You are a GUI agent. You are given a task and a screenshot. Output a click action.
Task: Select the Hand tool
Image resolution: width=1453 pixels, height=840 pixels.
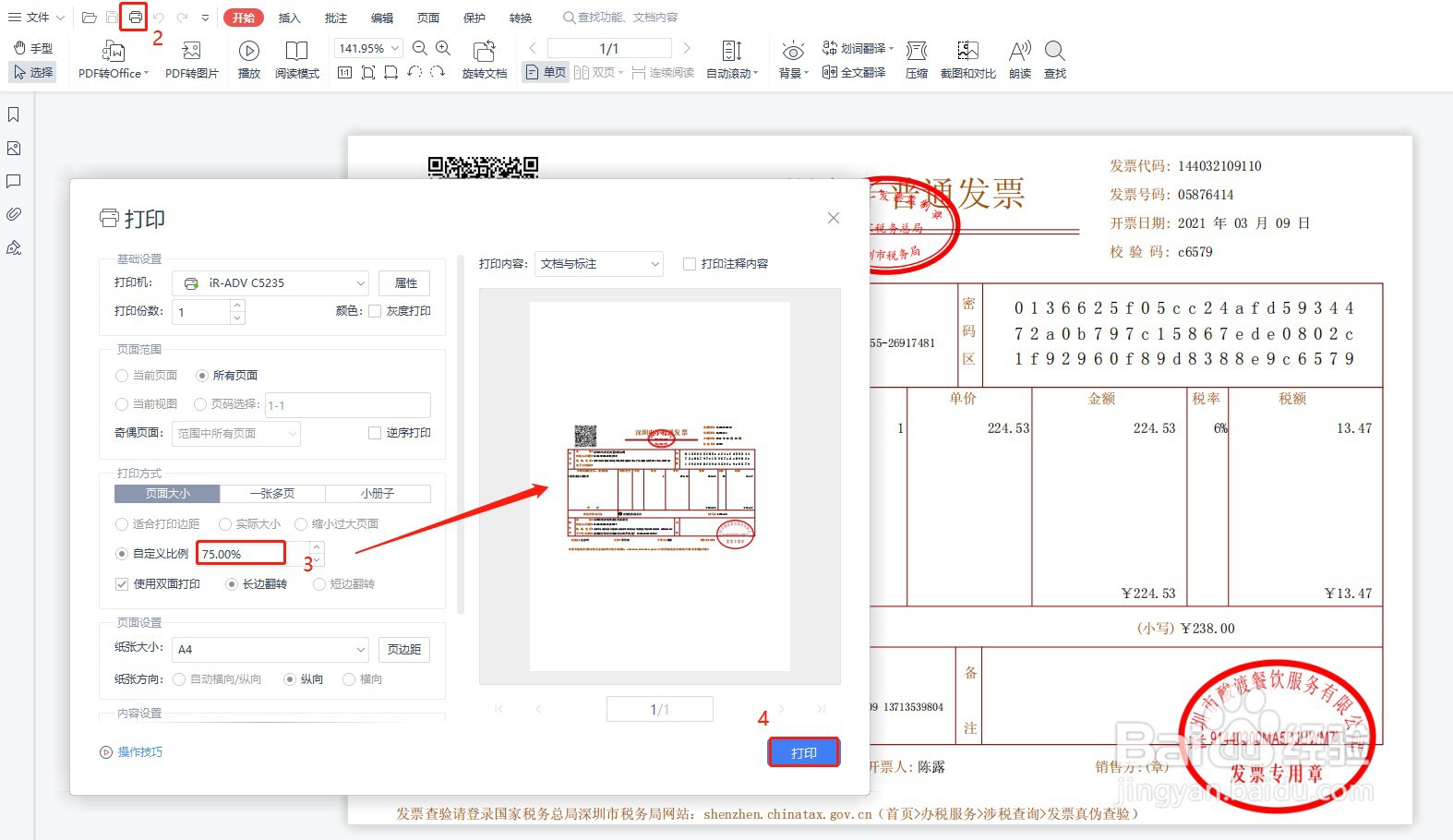(x=32, y=47)
